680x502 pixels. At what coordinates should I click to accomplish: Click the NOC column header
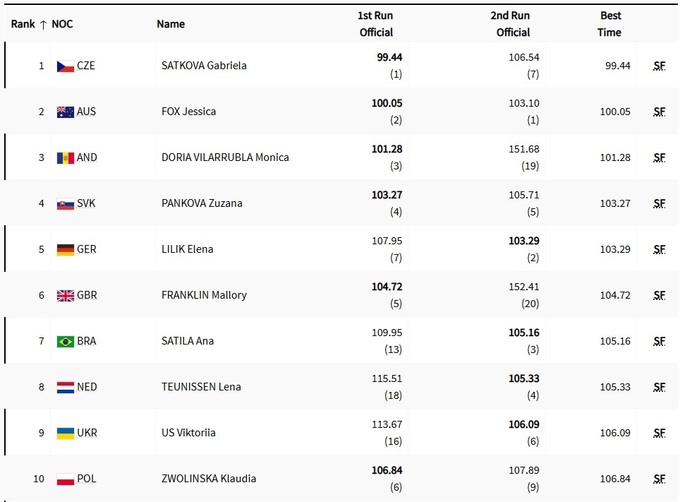click(62, 24)
